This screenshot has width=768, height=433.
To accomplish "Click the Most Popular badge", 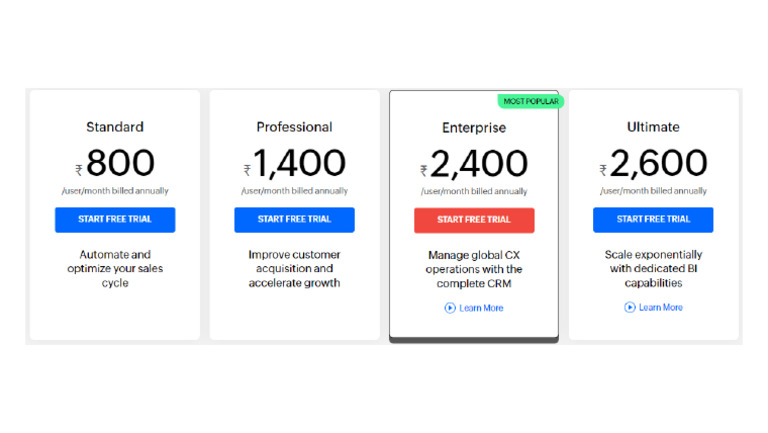I will click(x=530, y=101).
